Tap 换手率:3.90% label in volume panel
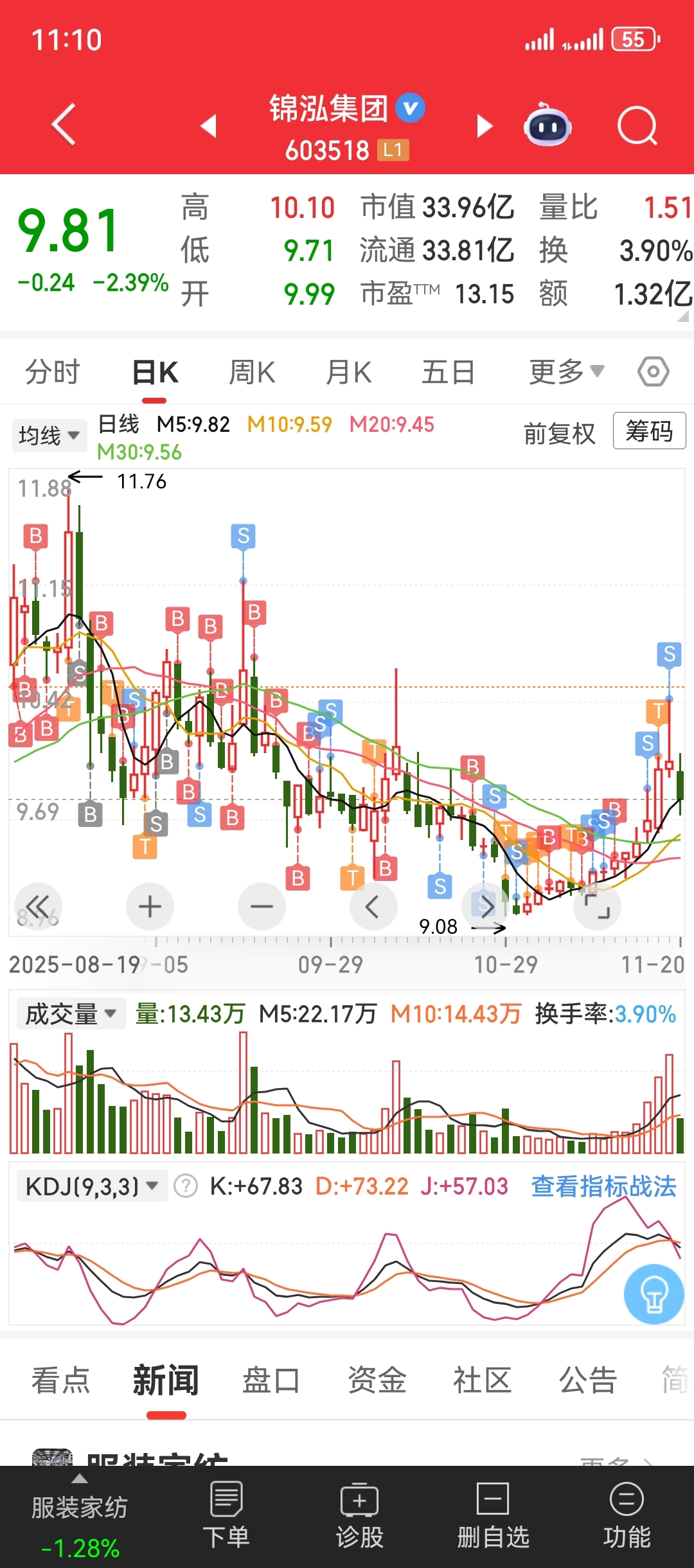The width and height of the screenshot is (694, 1568). [605, 1014]
